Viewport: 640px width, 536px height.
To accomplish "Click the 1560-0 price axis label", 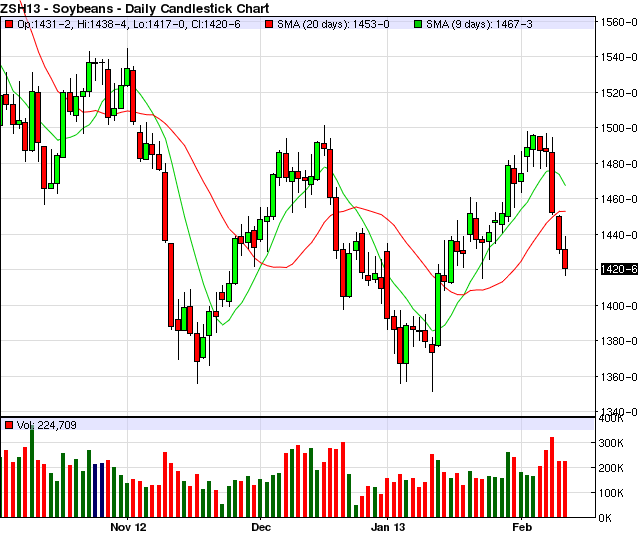I will point(618,22).
